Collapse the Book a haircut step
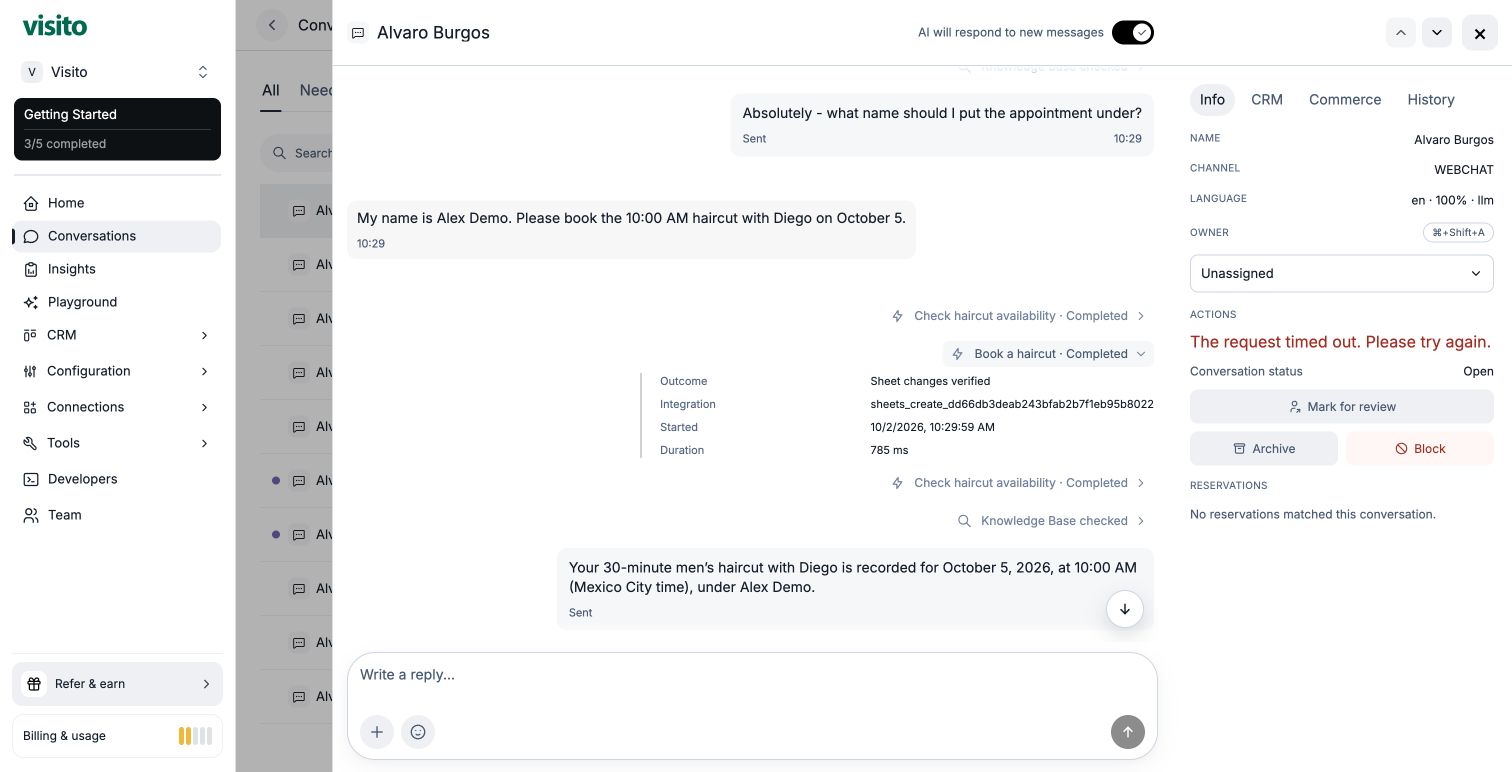The image size is (1512, 772). (1048, 354)
